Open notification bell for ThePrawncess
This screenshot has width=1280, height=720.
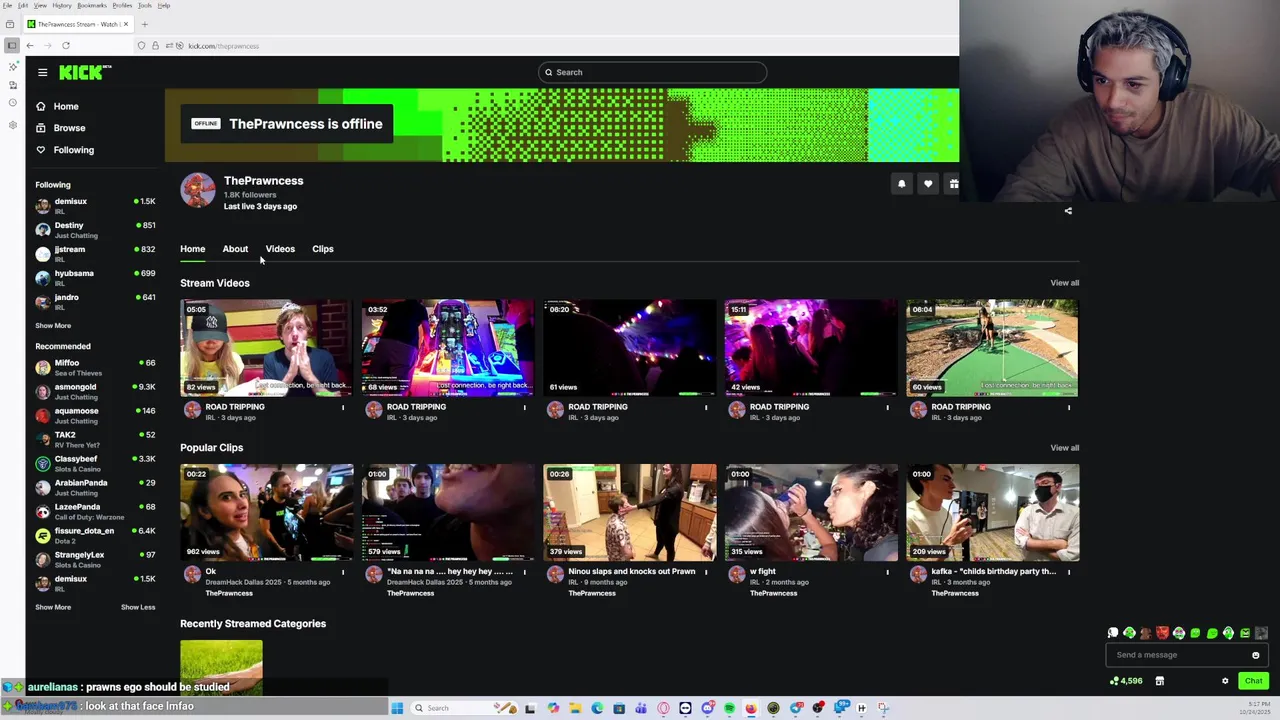coord(901,184)
